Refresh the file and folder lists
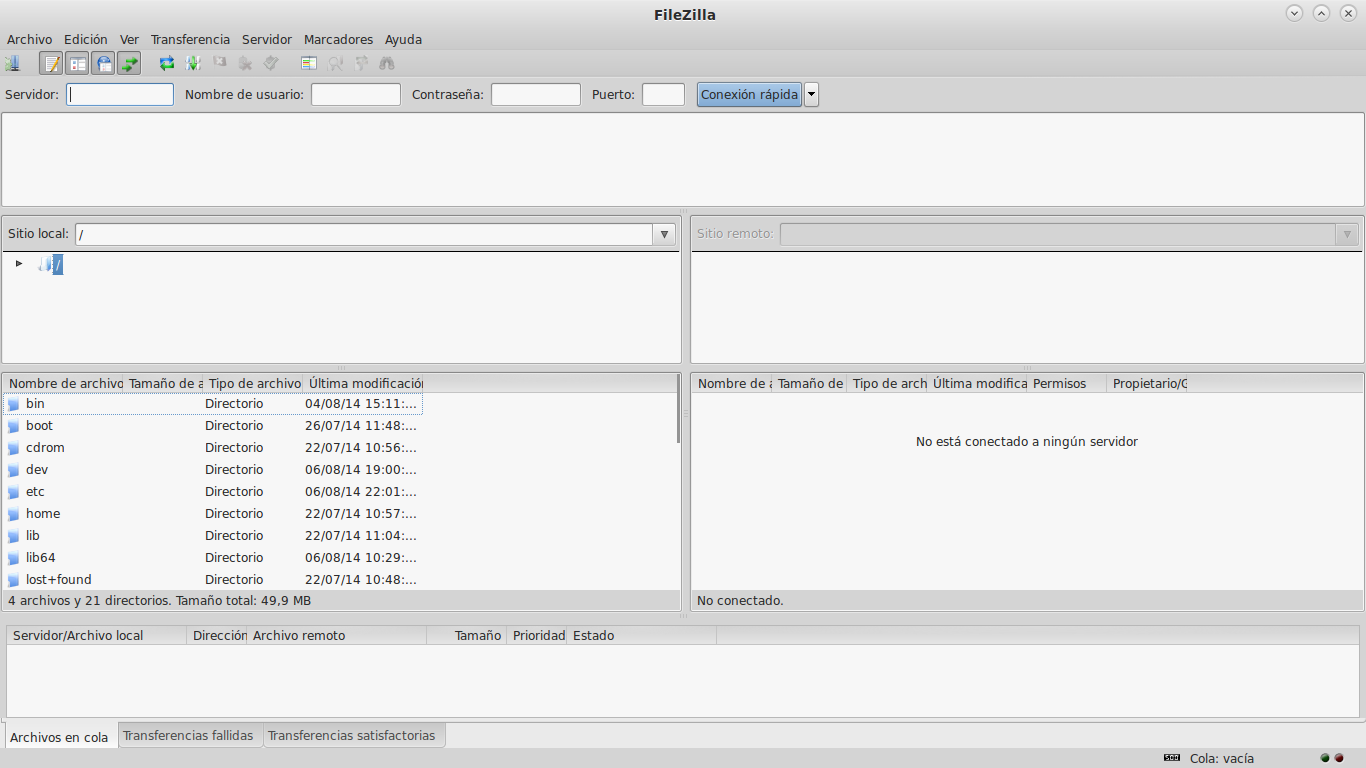Viewport: 1366px width, 768px height. [x=167, y=64]
